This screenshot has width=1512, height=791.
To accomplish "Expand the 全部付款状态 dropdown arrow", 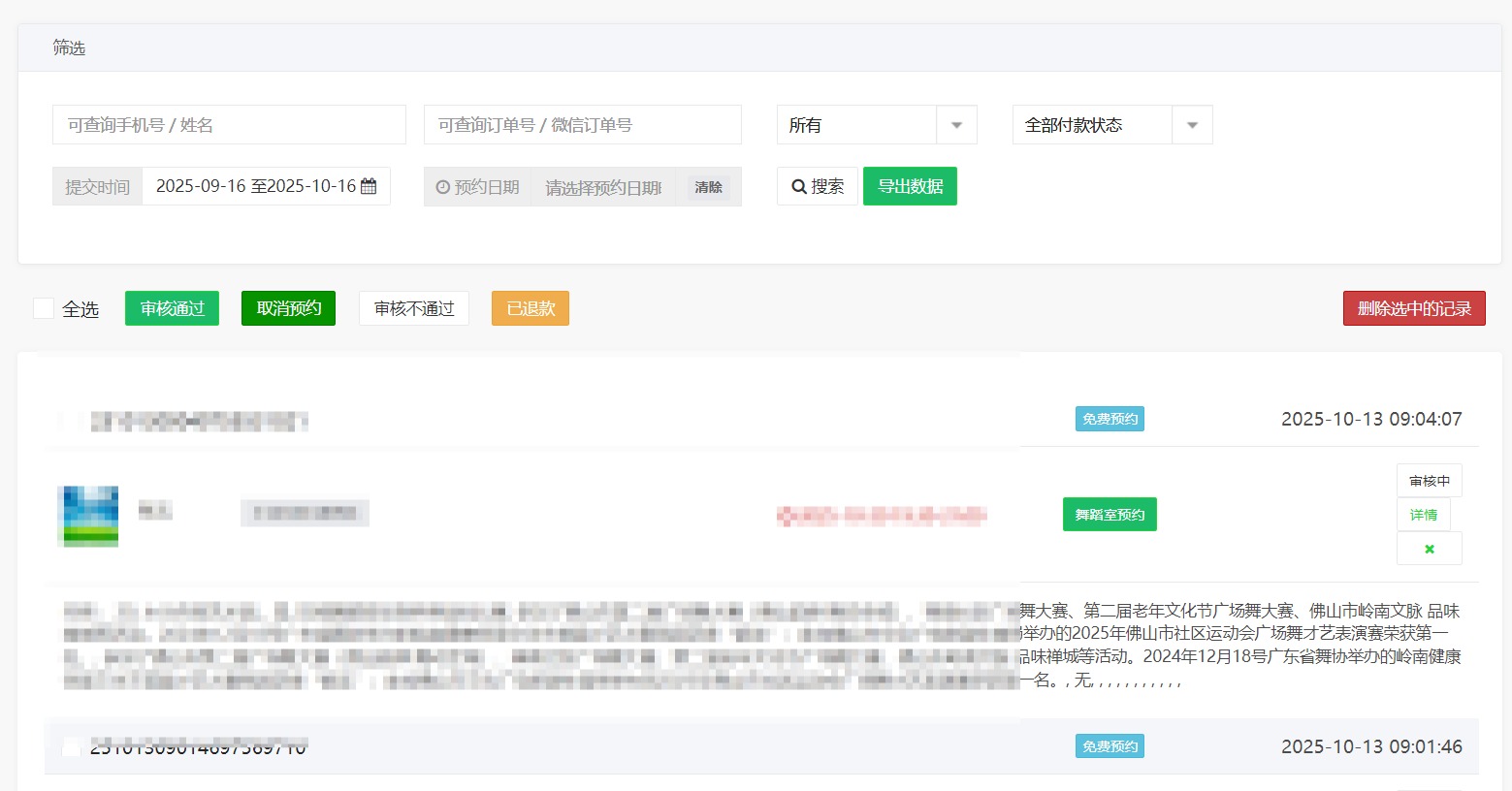I will coord(1192,125).
